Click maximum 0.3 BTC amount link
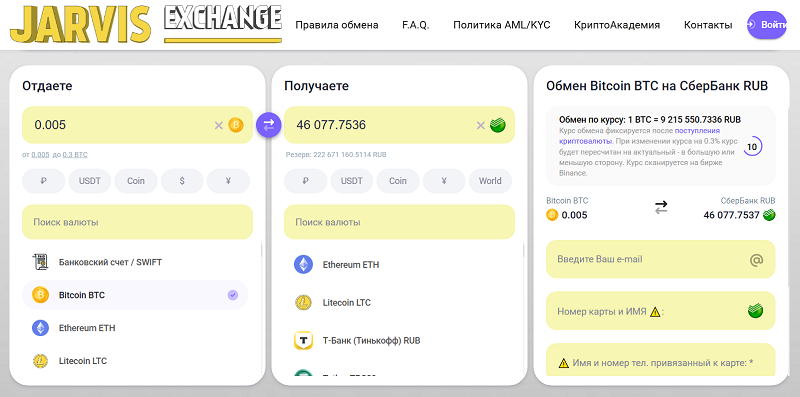Screen dimensions: 800x397 coord(75,155)
